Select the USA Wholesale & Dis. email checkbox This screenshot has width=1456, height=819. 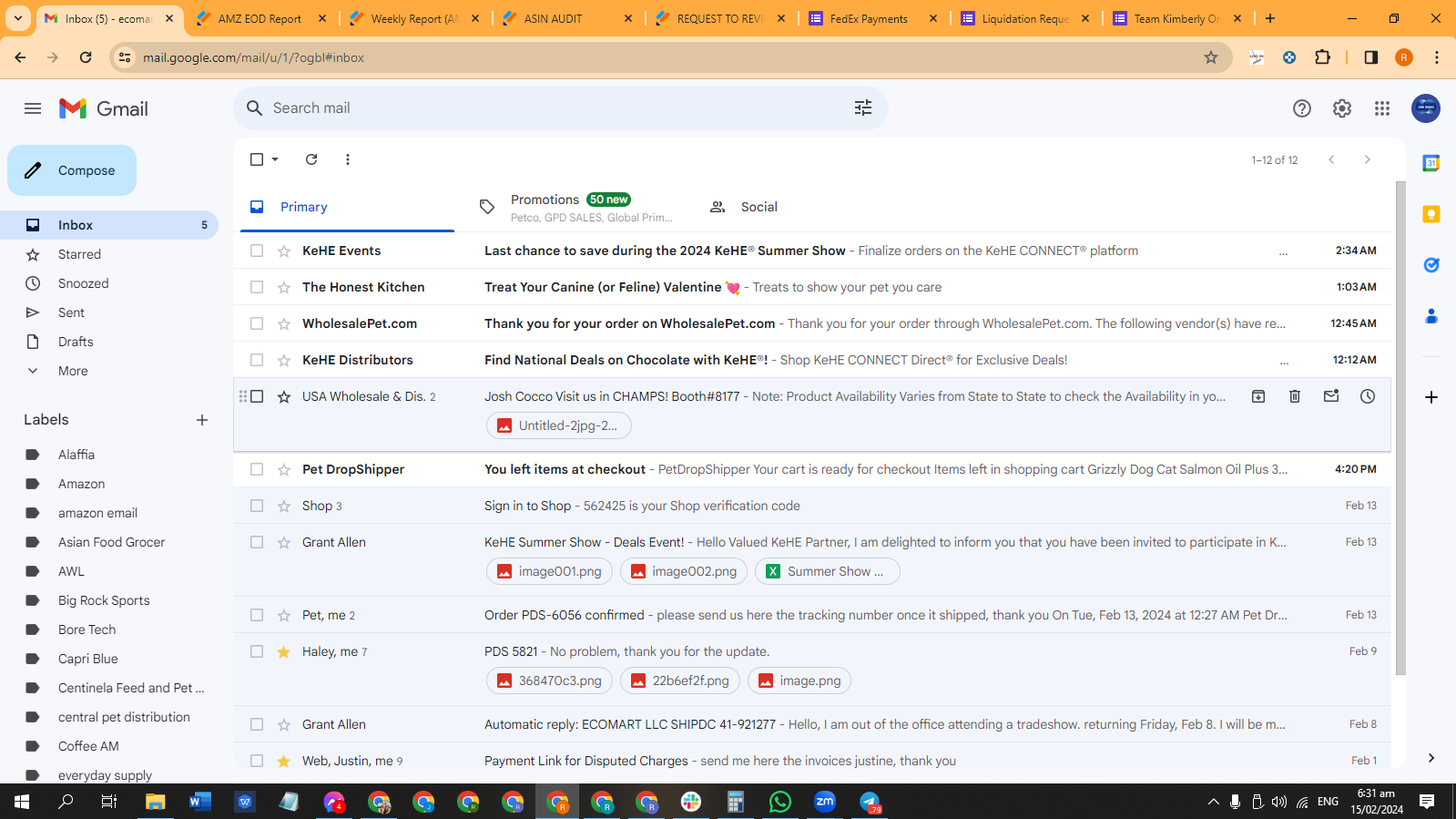tap(257, 396)
